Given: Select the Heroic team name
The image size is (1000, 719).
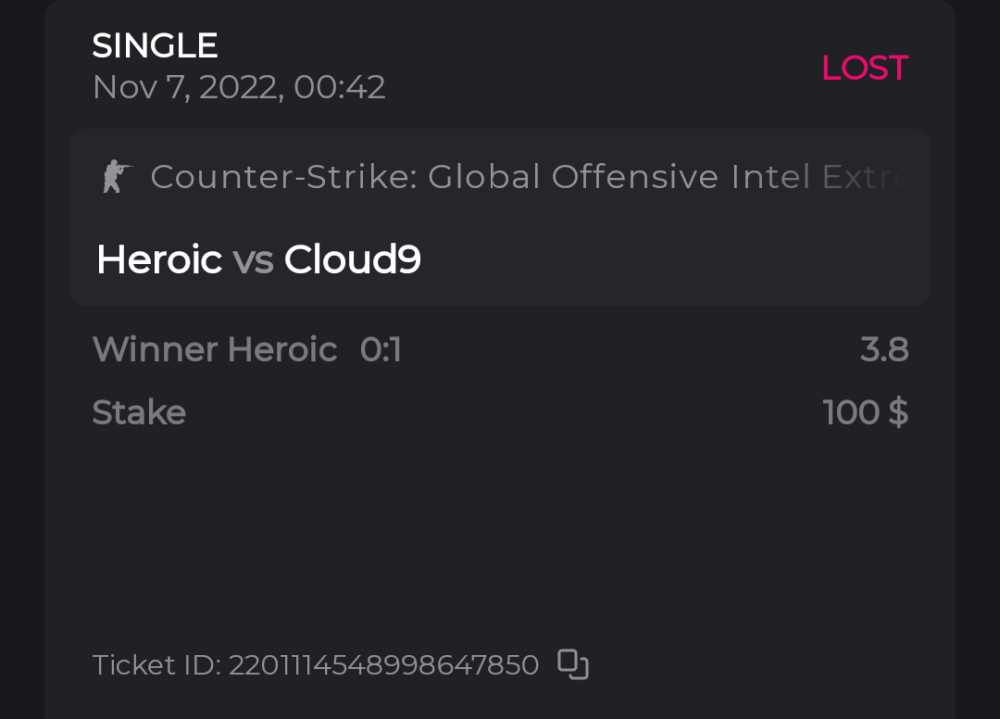Looking at the screenshot, I should [159, 260].
